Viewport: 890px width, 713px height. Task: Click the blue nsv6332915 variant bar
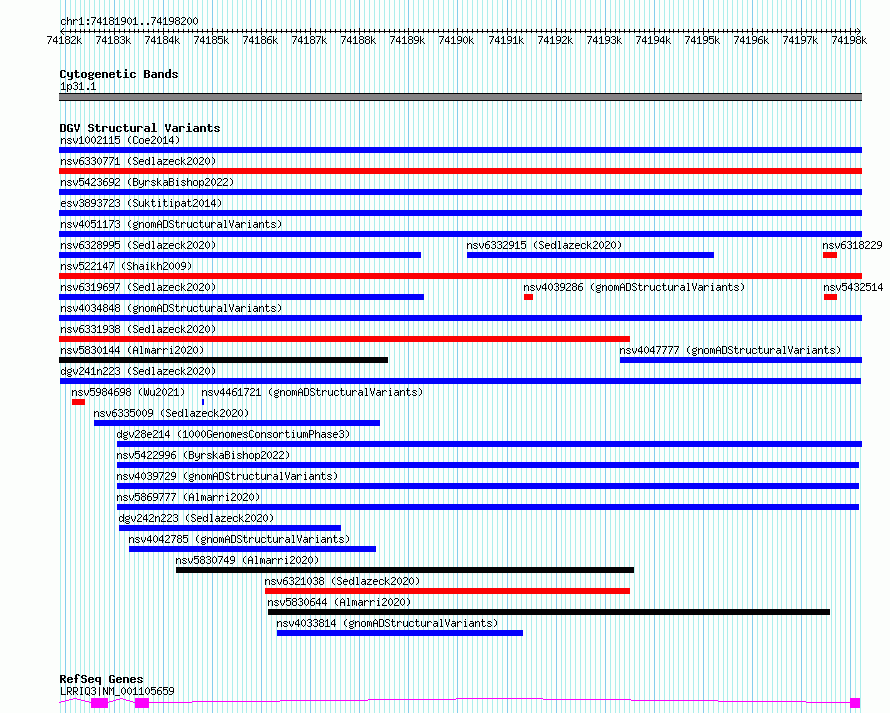point(590,255)
